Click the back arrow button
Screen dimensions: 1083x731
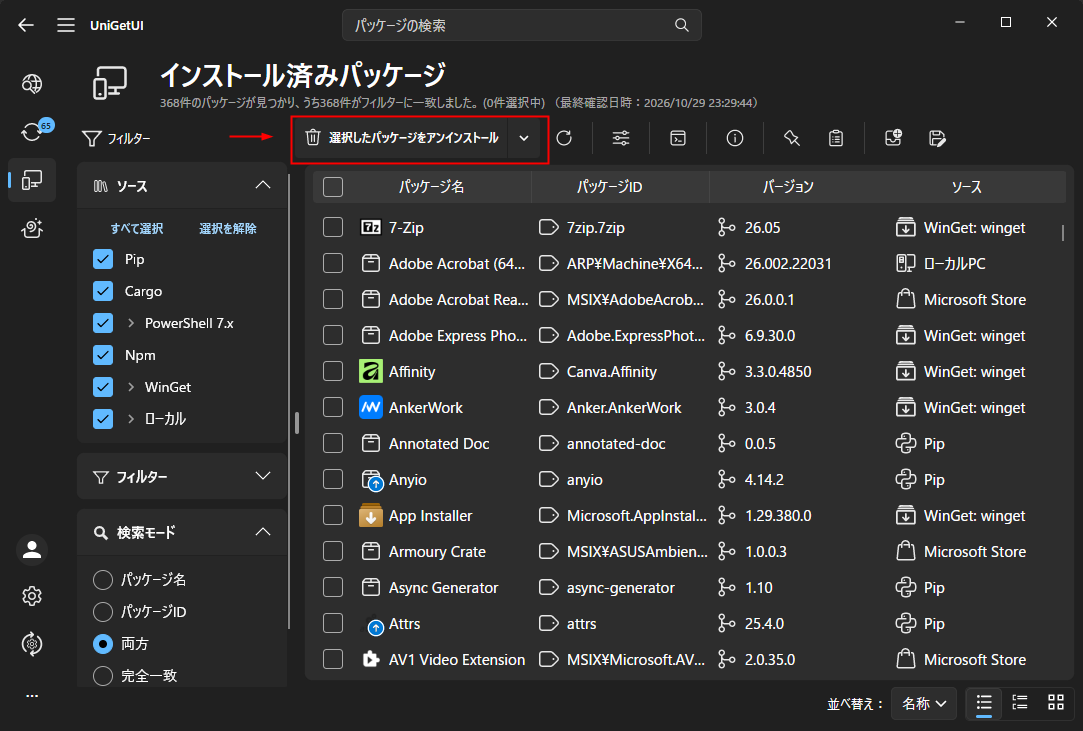(26, 26)
